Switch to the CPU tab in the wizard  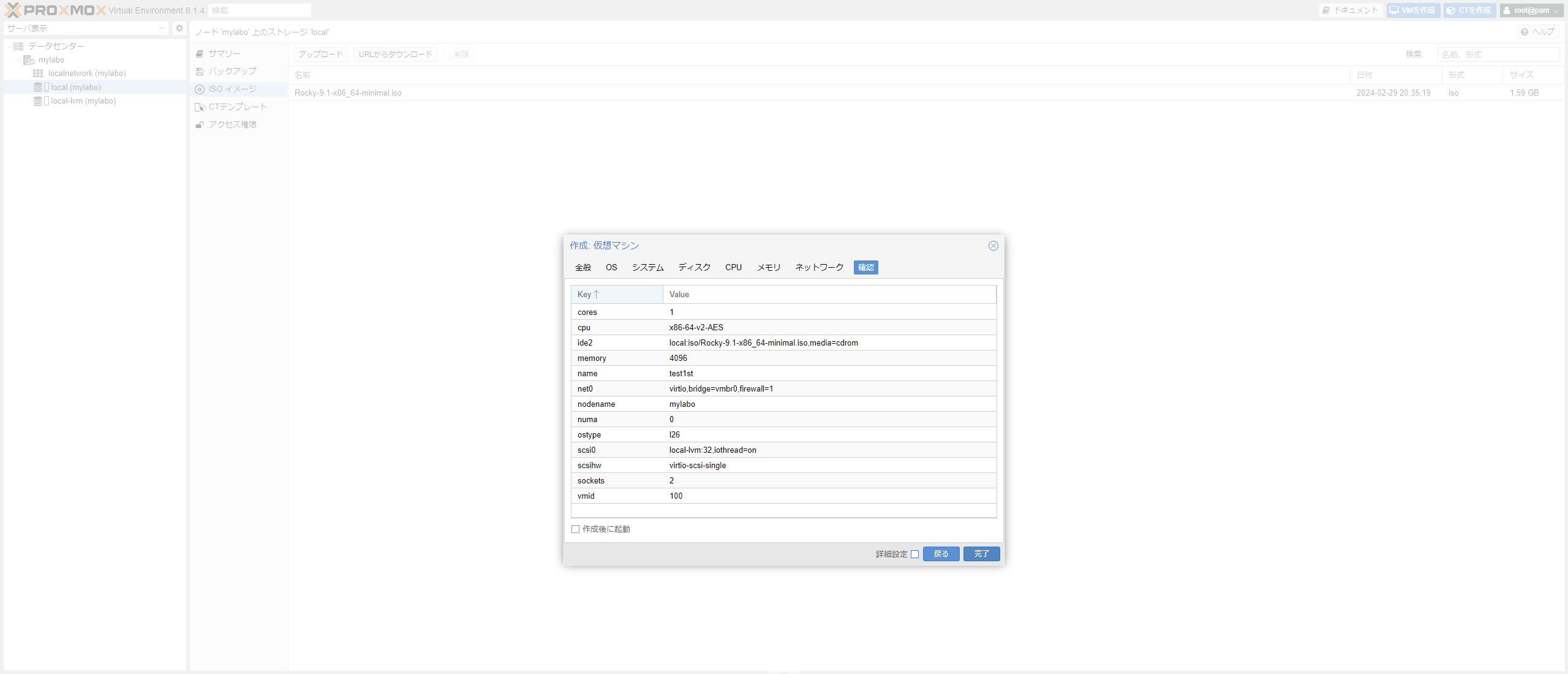pyautogui.click(x=733, y=267)
